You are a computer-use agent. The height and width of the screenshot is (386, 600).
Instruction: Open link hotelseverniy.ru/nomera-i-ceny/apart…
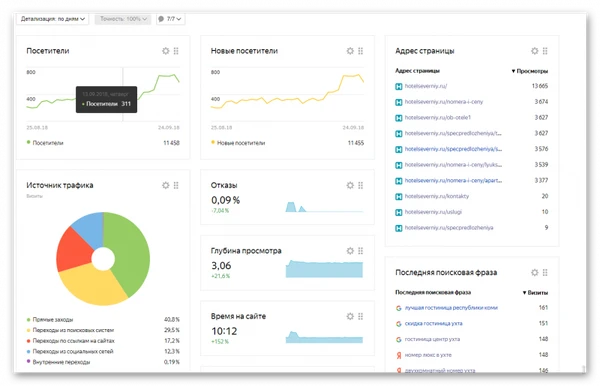(453, 181)
